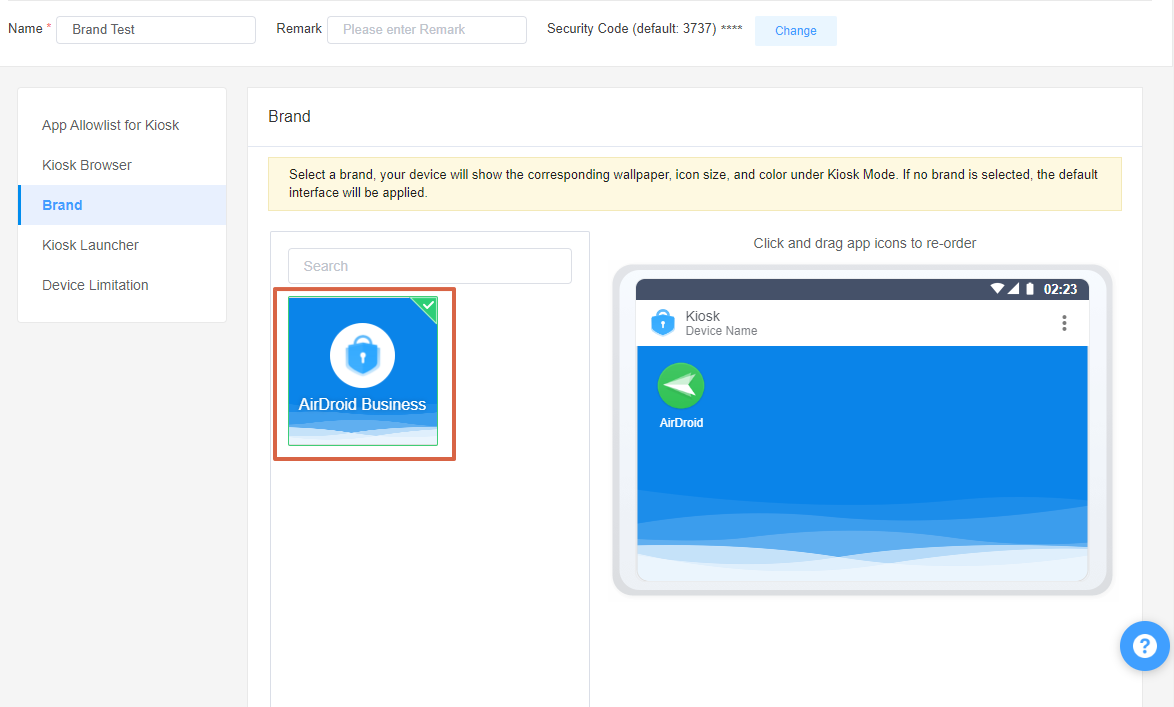Click the battery icon in preview status bar
This screenshot has width=1174, height=707.
click(1030, 289)
